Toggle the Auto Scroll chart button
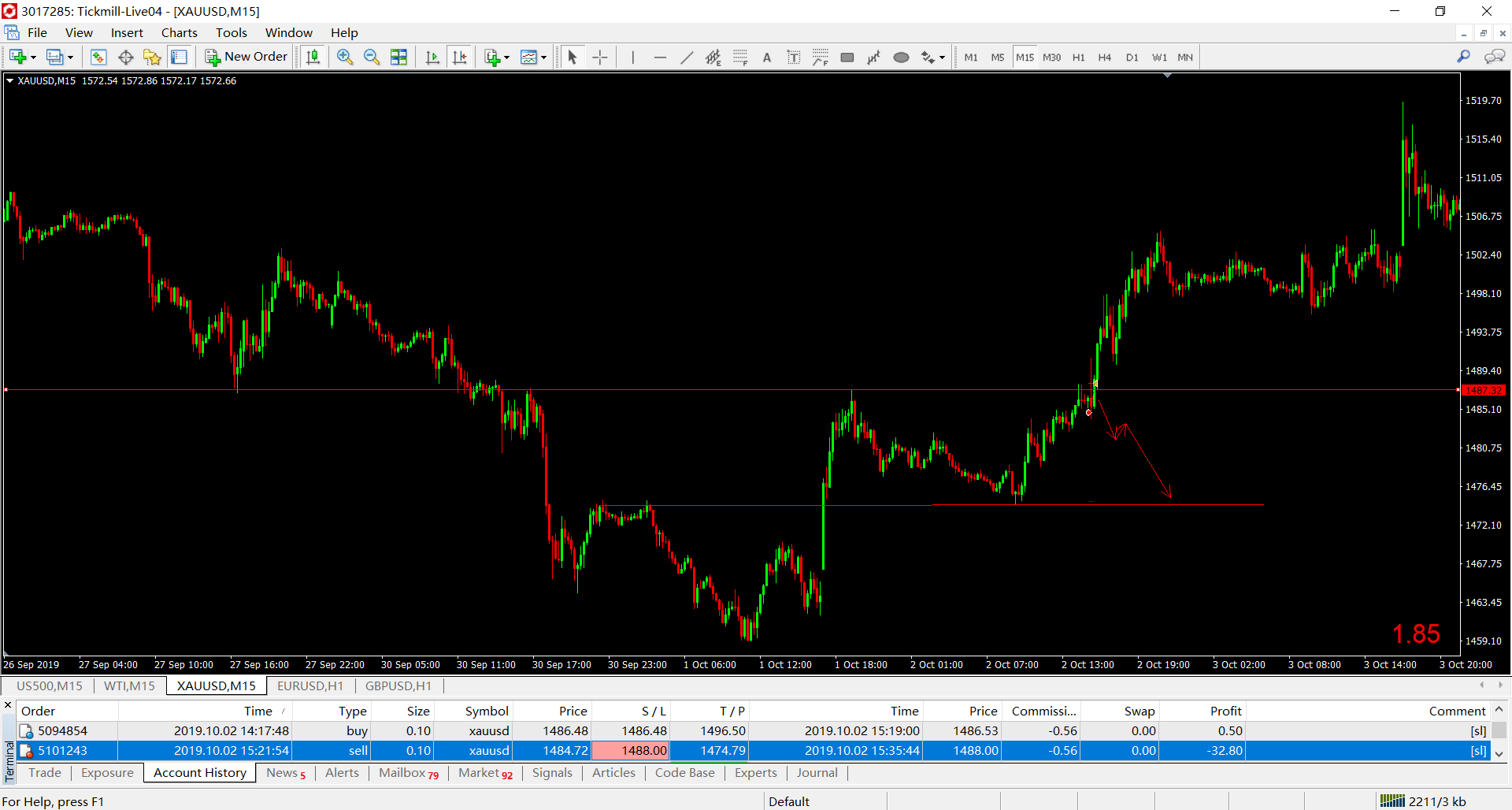 (432, 57)
